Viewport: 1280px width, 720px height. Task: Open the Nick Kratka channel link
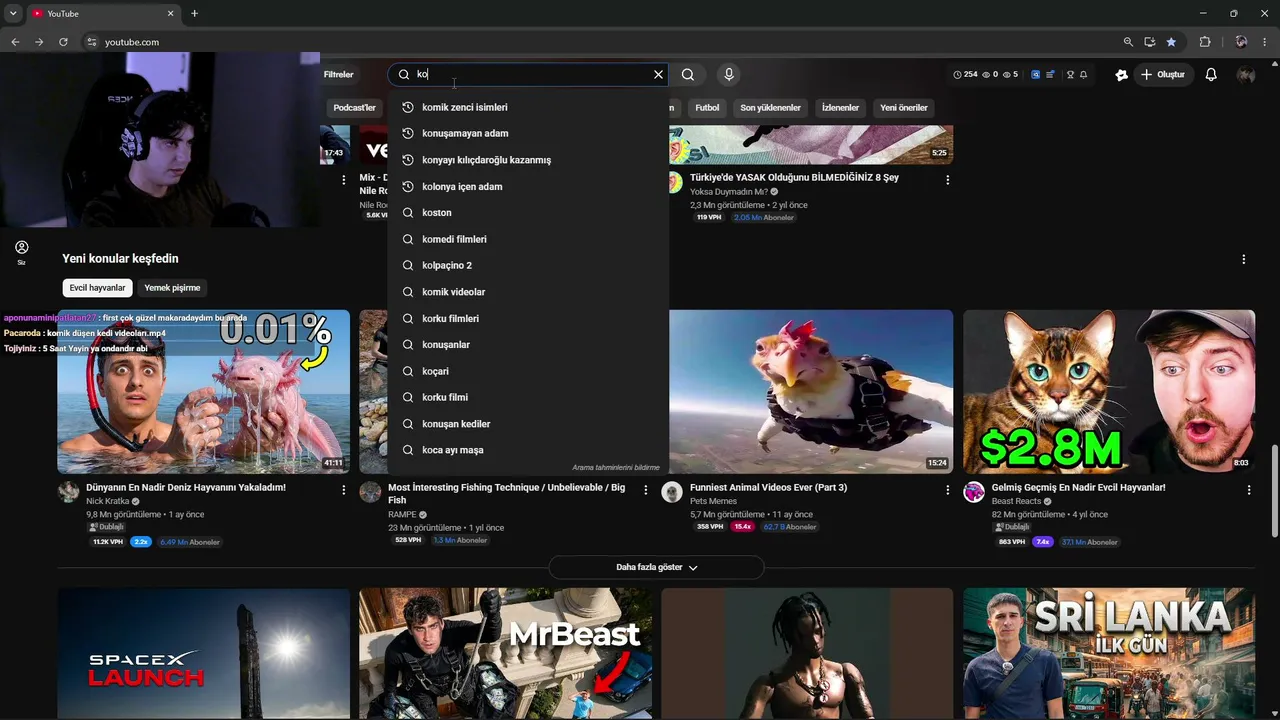(108, 501)
